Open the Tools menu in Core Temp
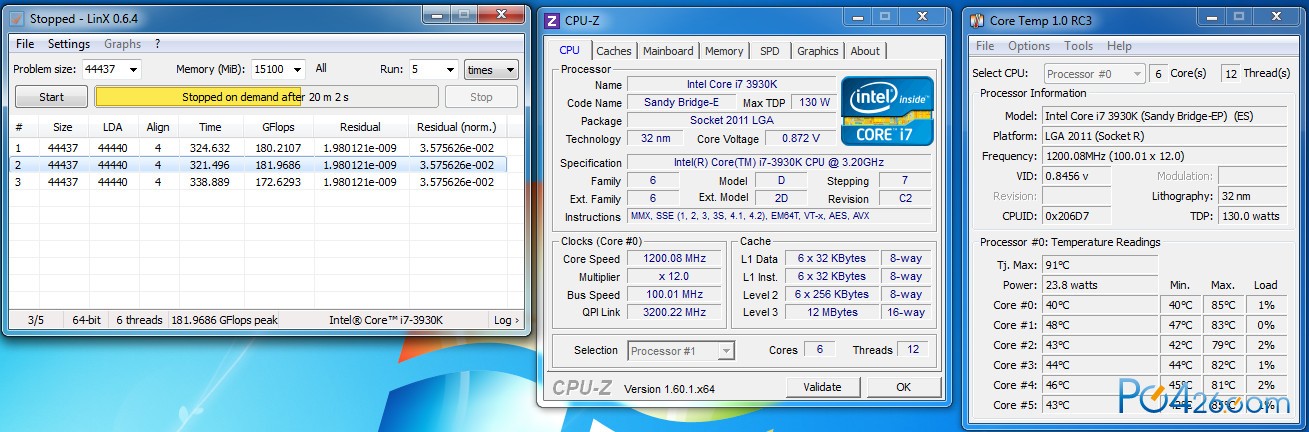Screen dimensions: 1309x432 [1078, 46]
